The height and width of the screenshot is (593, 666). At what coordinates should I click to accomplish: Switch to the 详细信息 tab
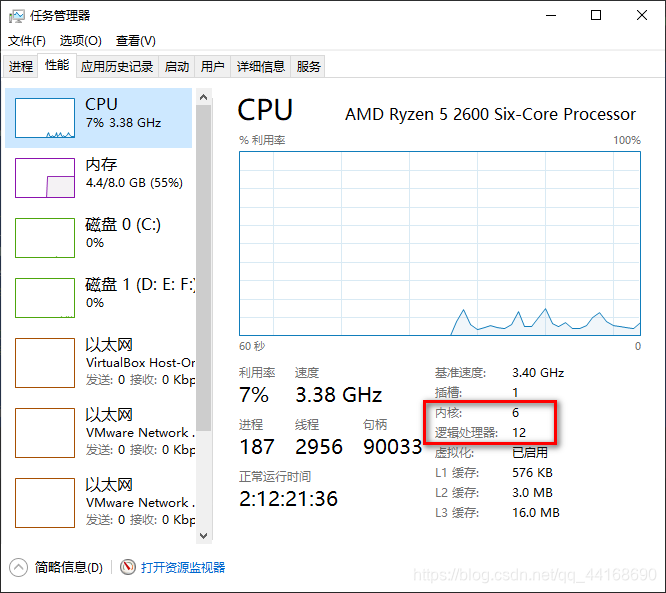[261, 66]
